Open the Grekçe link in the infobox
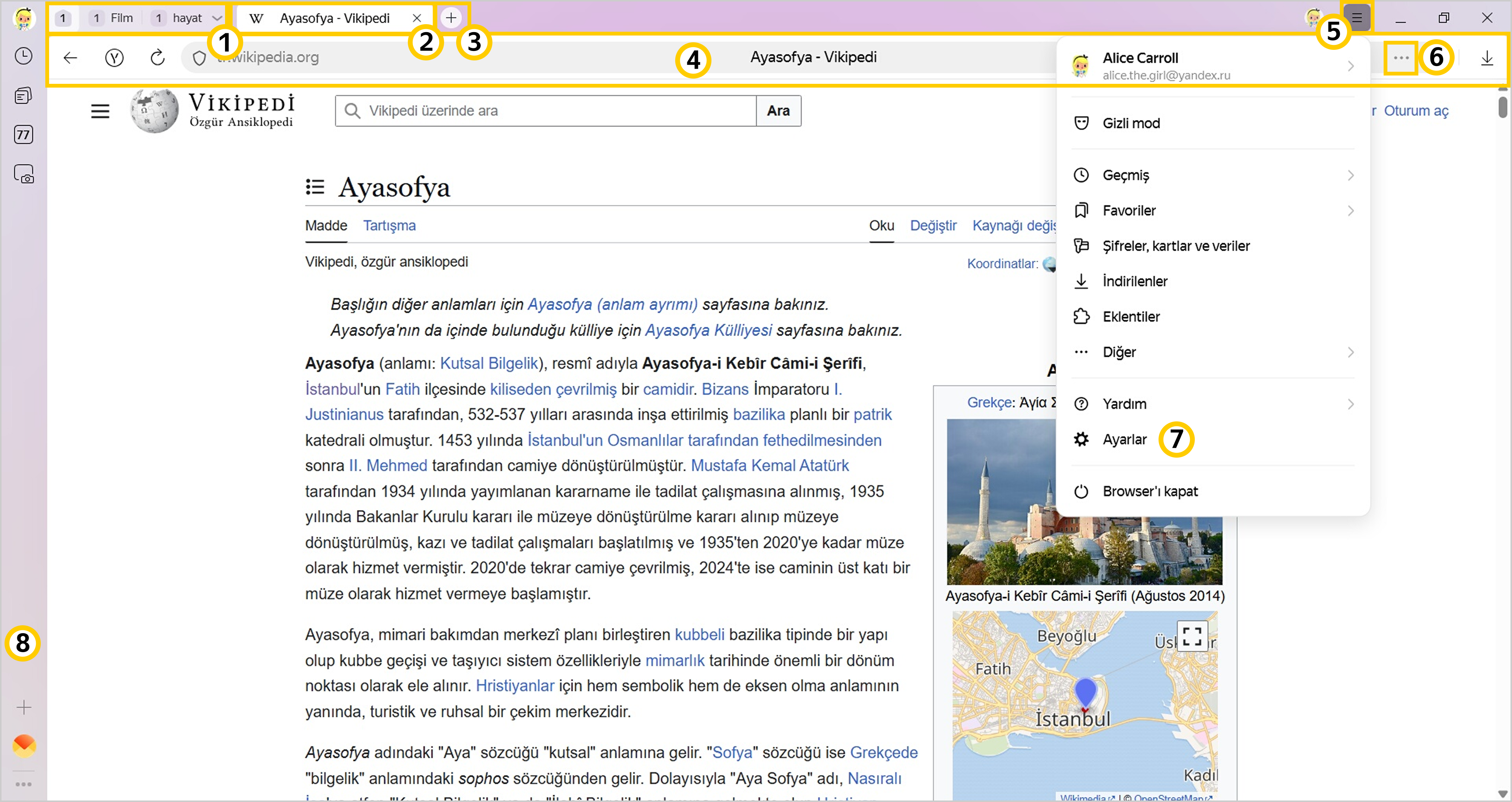Screen dimensions: 1512x802 990,403
